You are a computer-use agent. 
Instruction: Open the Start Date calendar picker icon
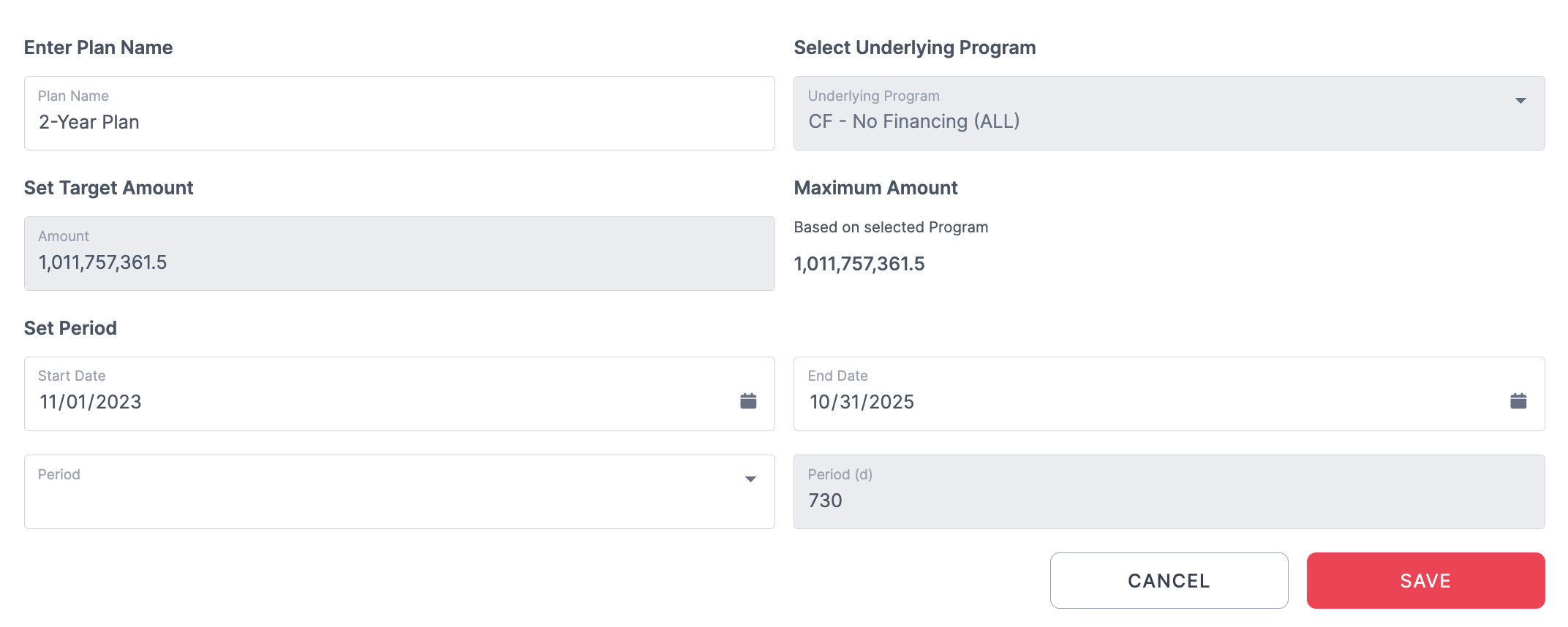pos(748,400)
